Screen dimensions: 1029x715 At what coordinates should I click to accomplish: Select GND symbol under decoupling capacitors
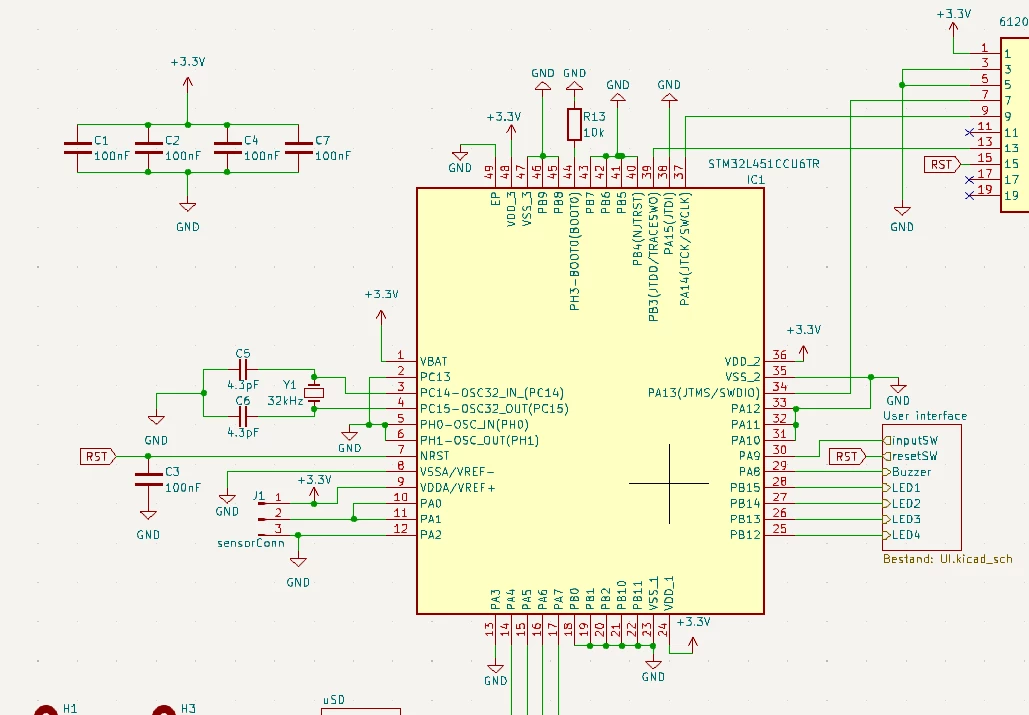pos(188,207)
